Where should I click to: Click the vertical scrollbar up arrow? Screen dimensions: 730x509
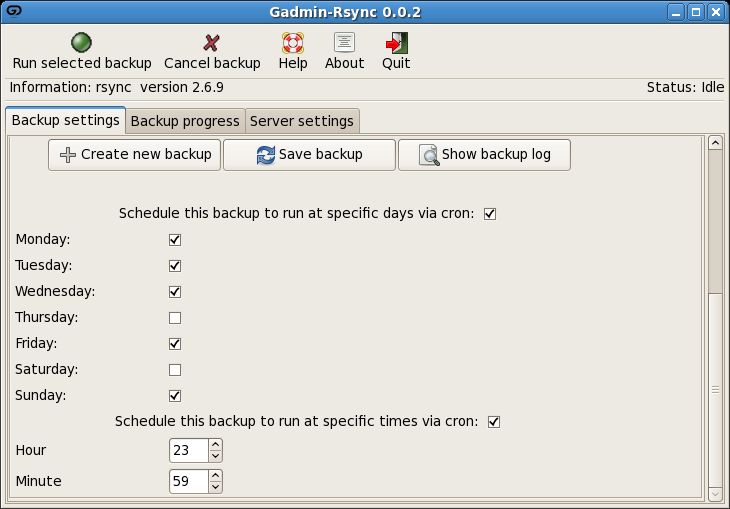716,143
